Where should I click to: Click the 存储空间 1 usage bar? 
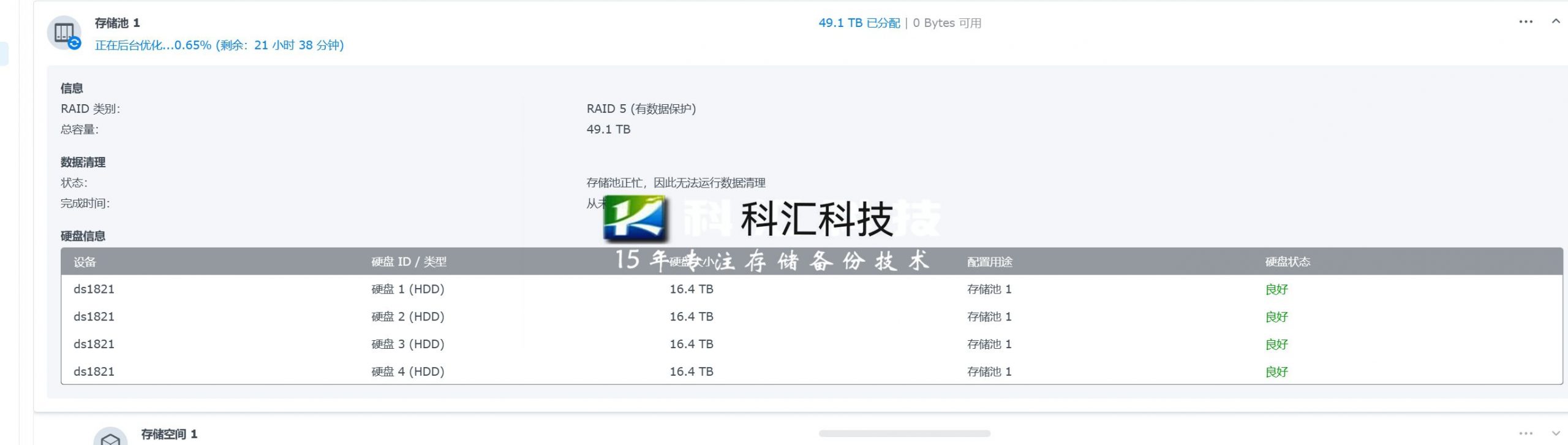pos(904,433)
